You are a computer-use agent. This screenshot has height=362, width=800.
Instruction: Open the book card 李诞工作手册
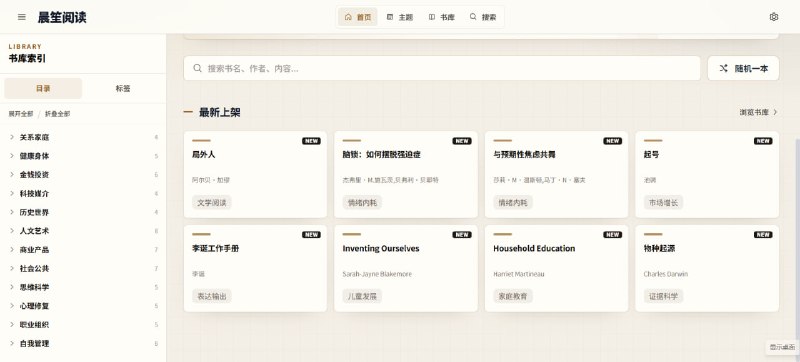click(255, 268)
